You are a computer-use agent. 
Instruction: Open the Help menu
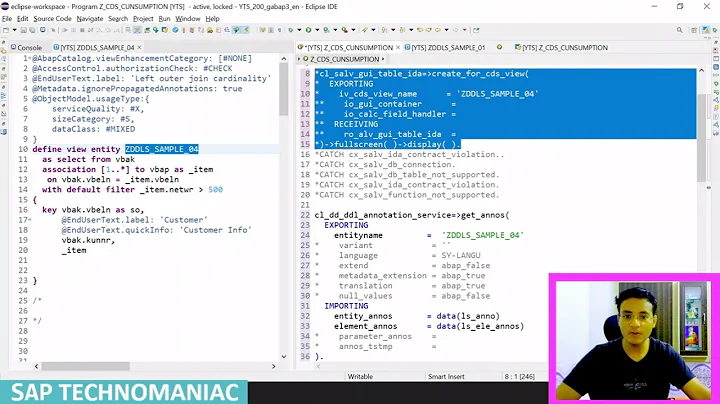pos(212,19)
